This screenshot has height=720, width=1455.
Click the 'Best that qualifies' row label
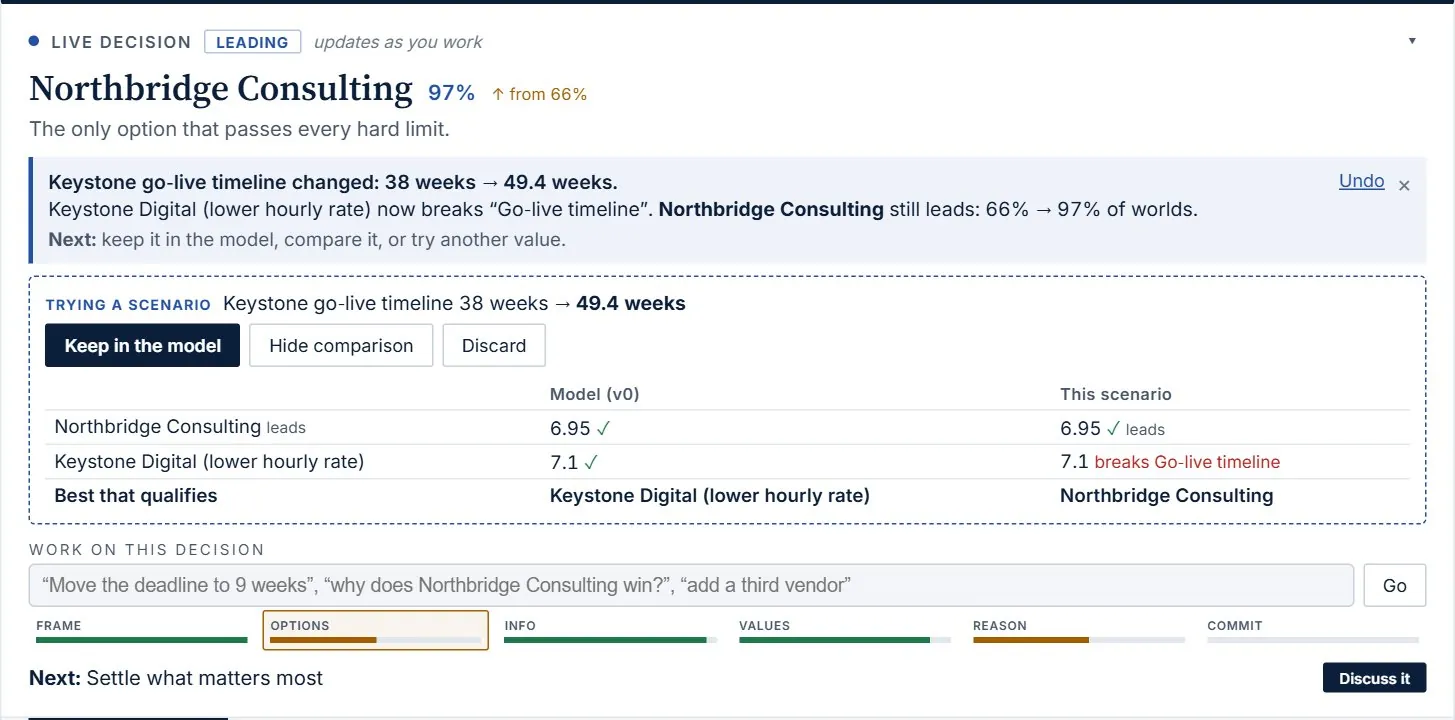pyautogui.click(x=136, y=496)
